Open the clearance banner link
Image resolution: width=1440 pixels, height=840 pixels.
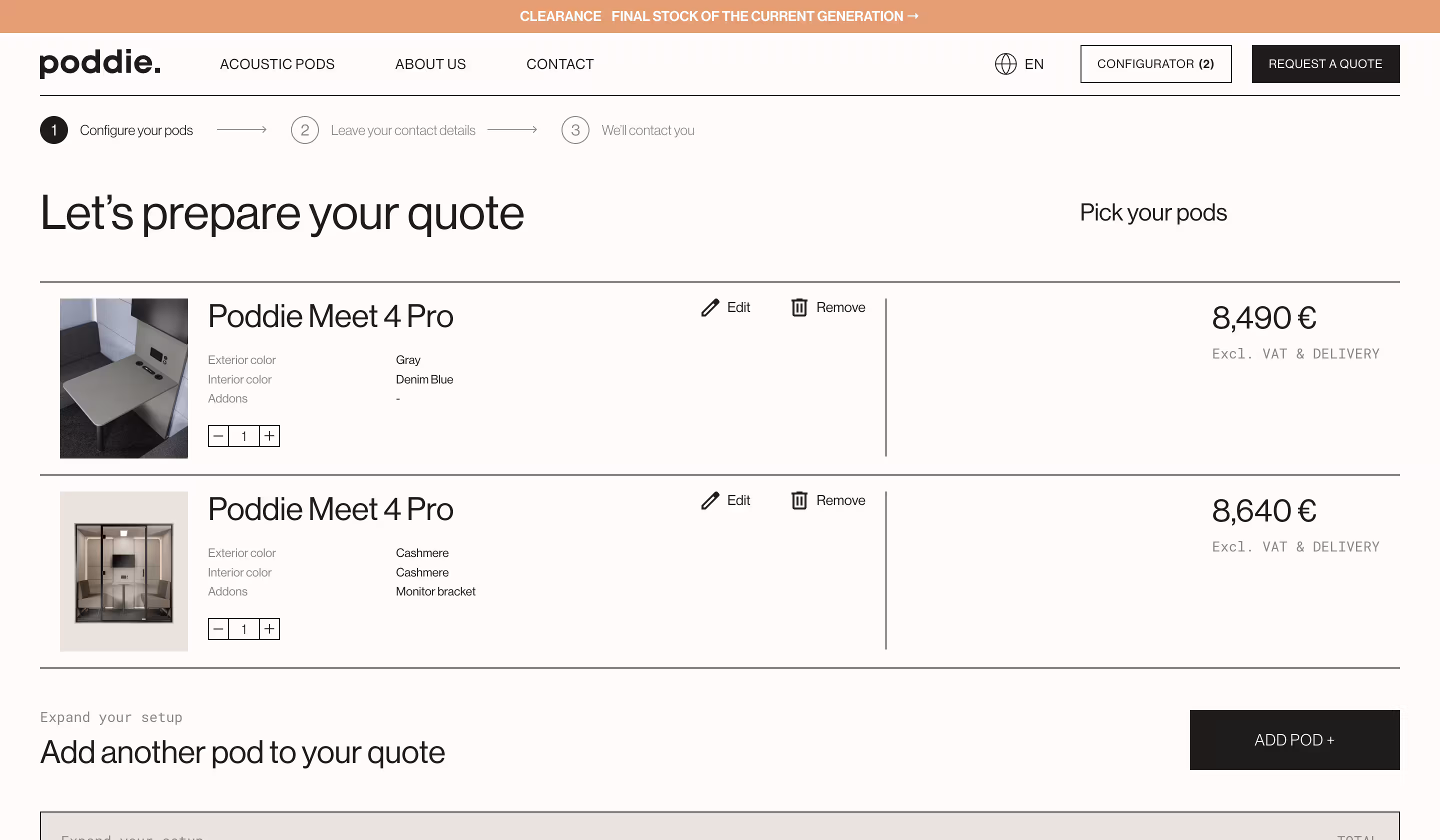[x=720, y=16]
